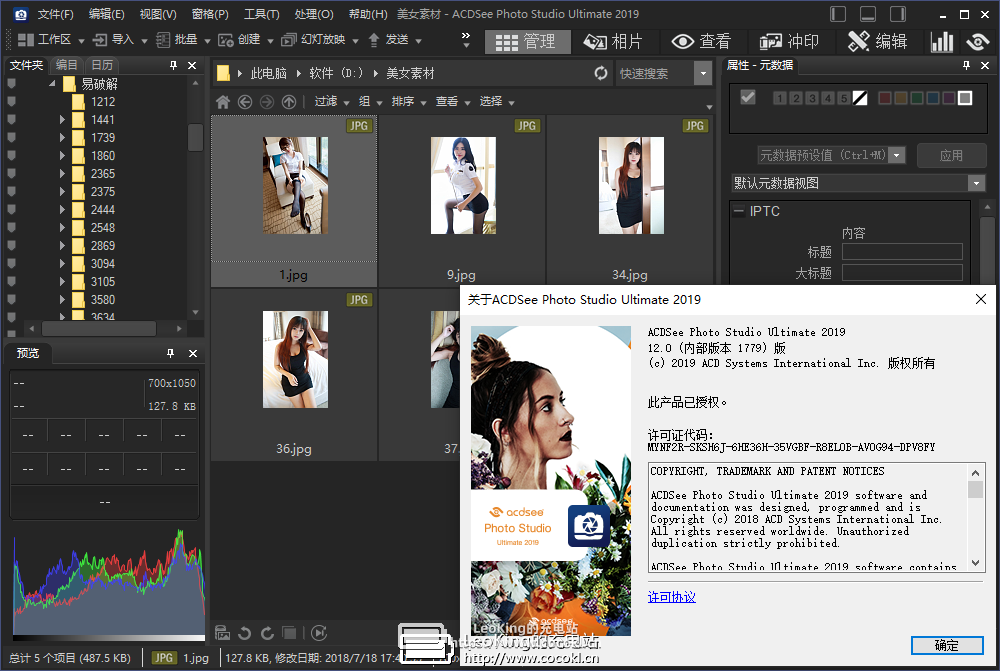Collapse the 易破解 folder node

(x=53, y=84)
